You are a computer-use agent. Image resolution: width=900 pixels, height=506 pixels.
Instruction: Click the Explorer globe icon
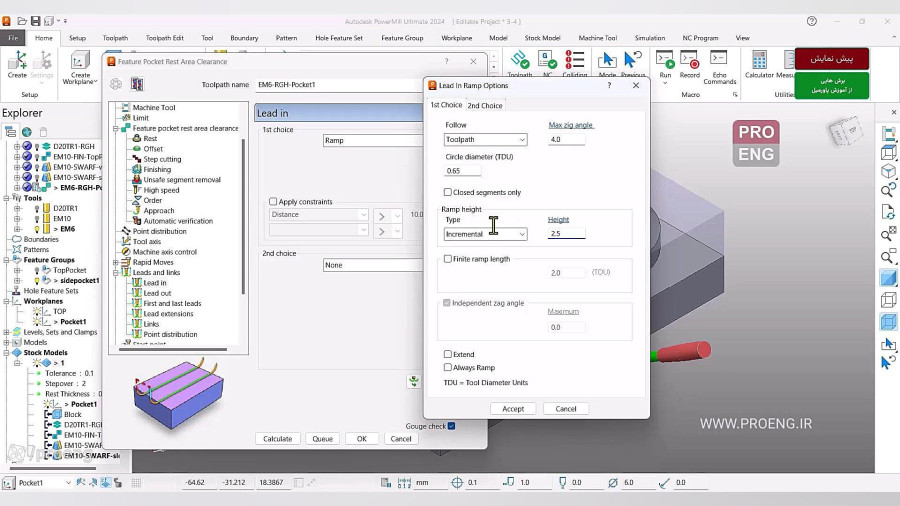pos(26,132)
